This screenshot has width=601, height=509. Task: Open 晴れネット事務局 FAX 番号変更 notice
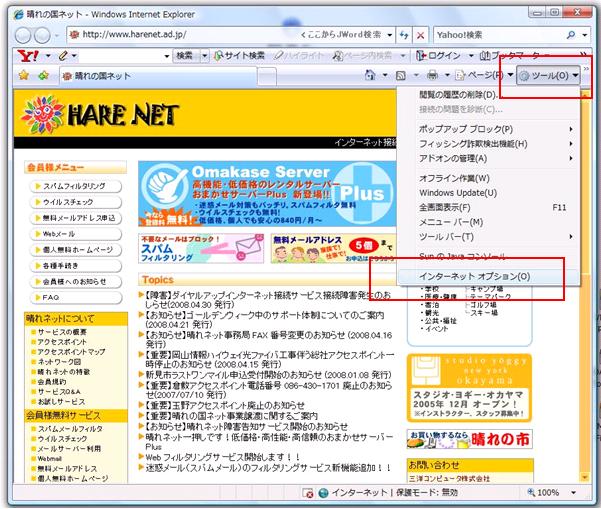(x=269, y=339)
